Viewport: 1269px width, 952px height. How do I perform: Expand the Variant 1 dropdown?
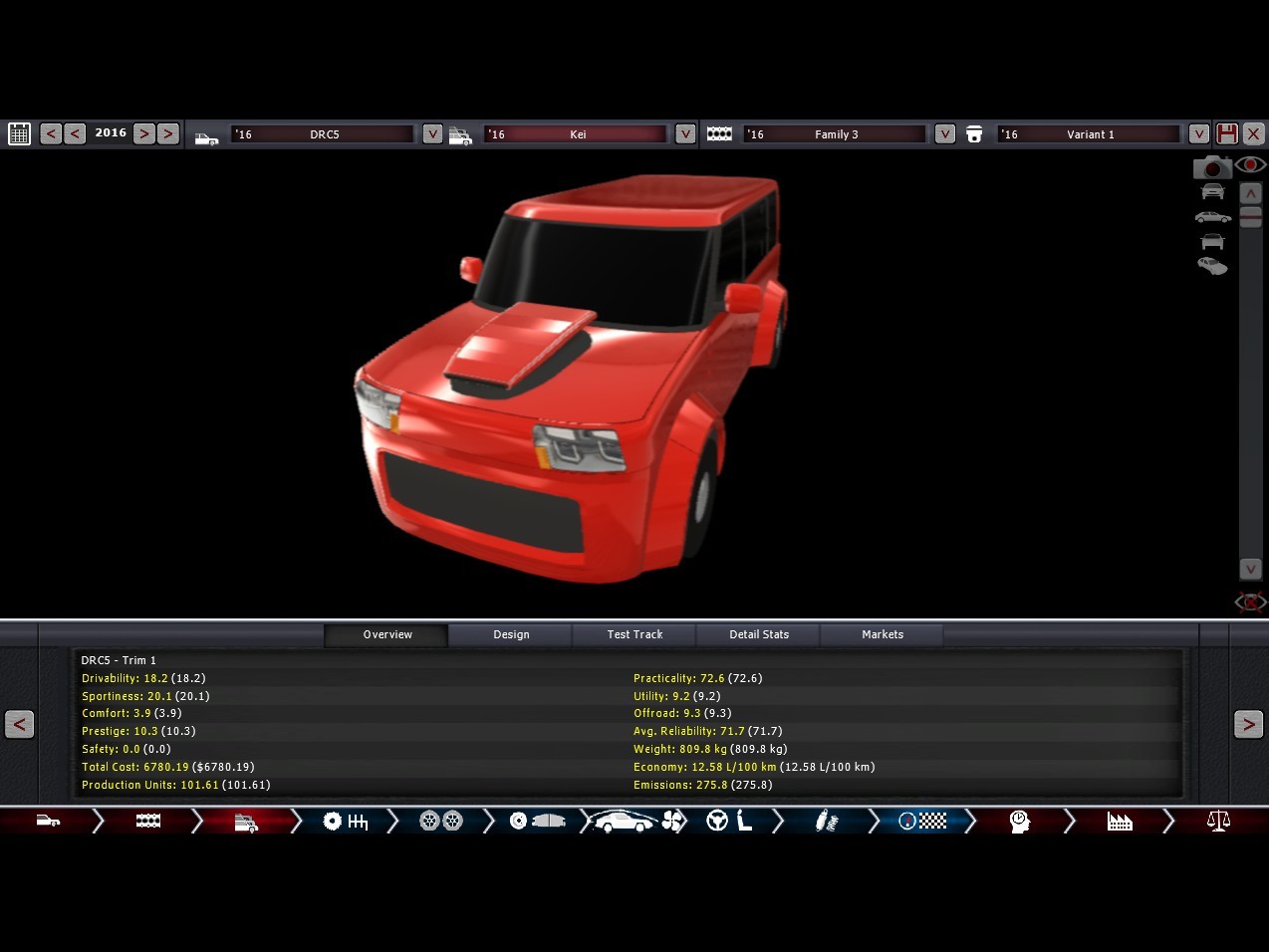tap(1199, 133)
